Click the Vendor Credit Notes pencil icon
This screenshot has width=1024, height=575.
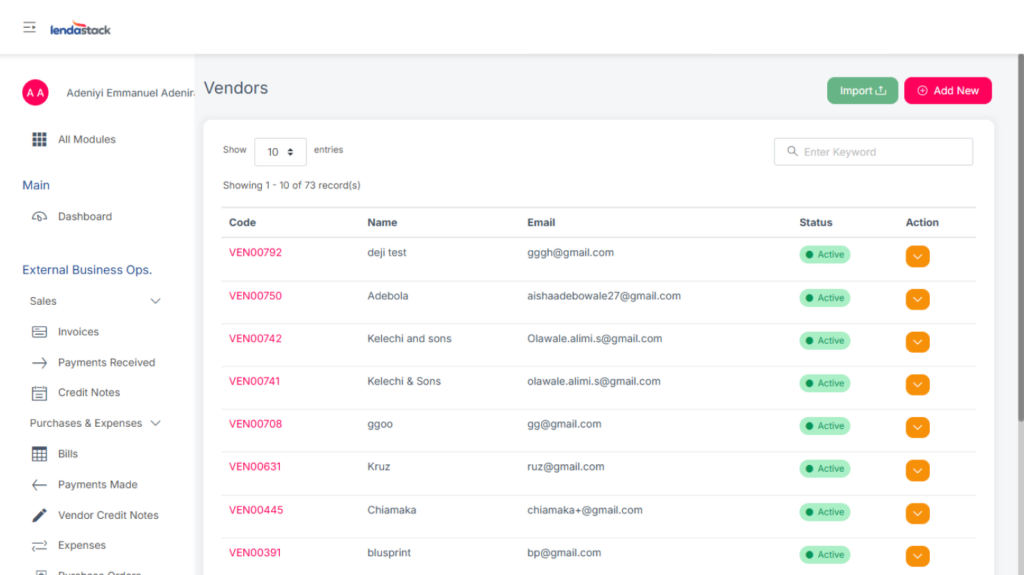coord(40,515)
